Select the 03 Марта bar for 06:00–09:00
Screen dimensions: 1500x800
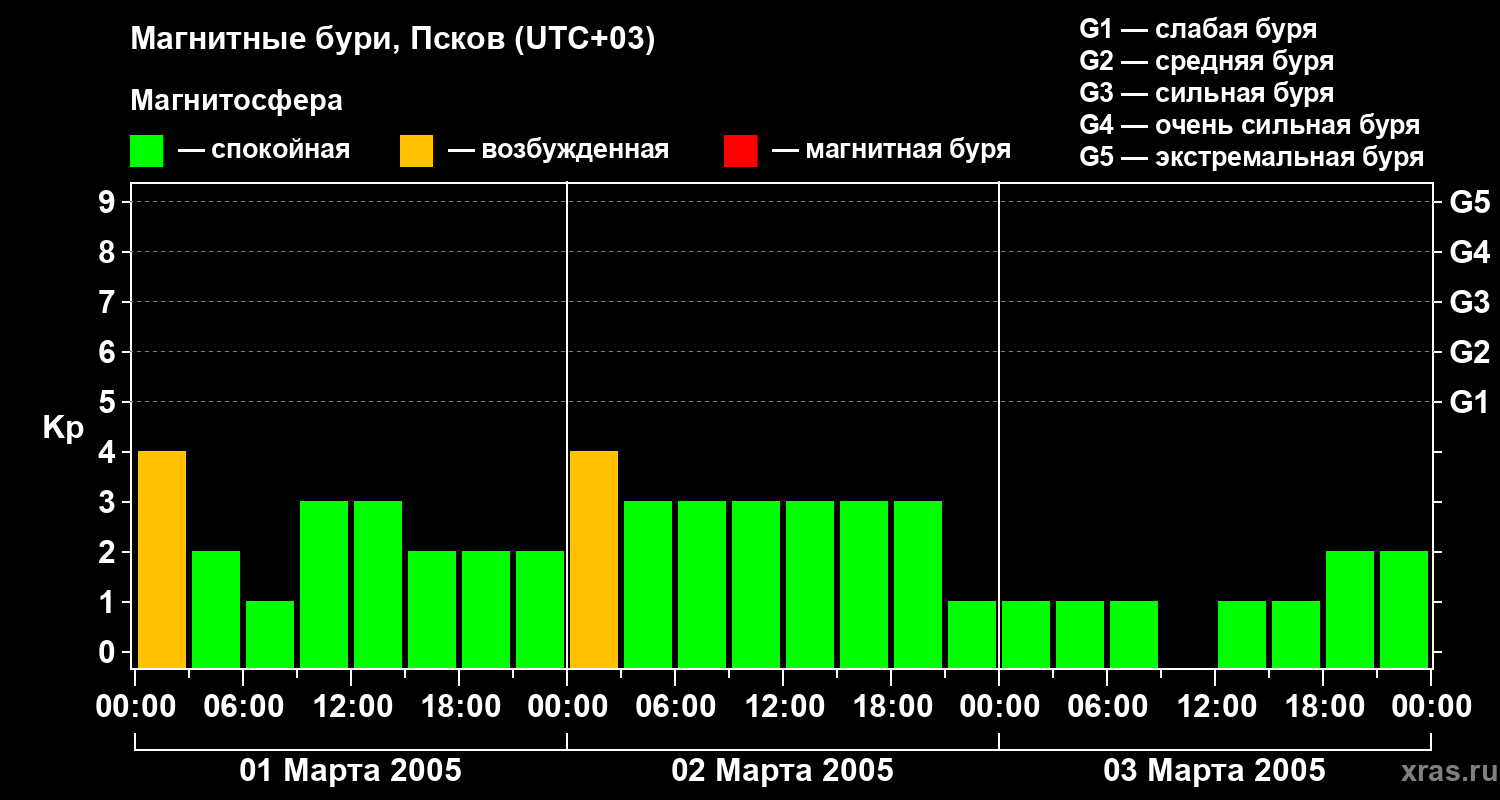[x=1134, y=634]
